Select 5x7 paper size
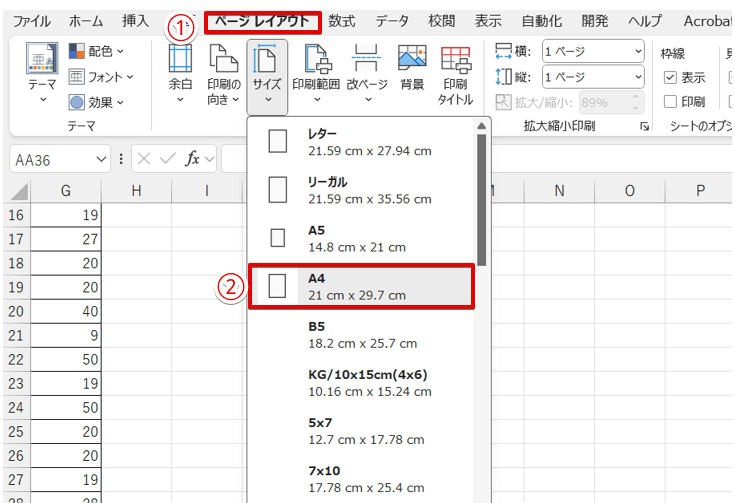This screenshot has width=735, height=503. tap(361, 431)
